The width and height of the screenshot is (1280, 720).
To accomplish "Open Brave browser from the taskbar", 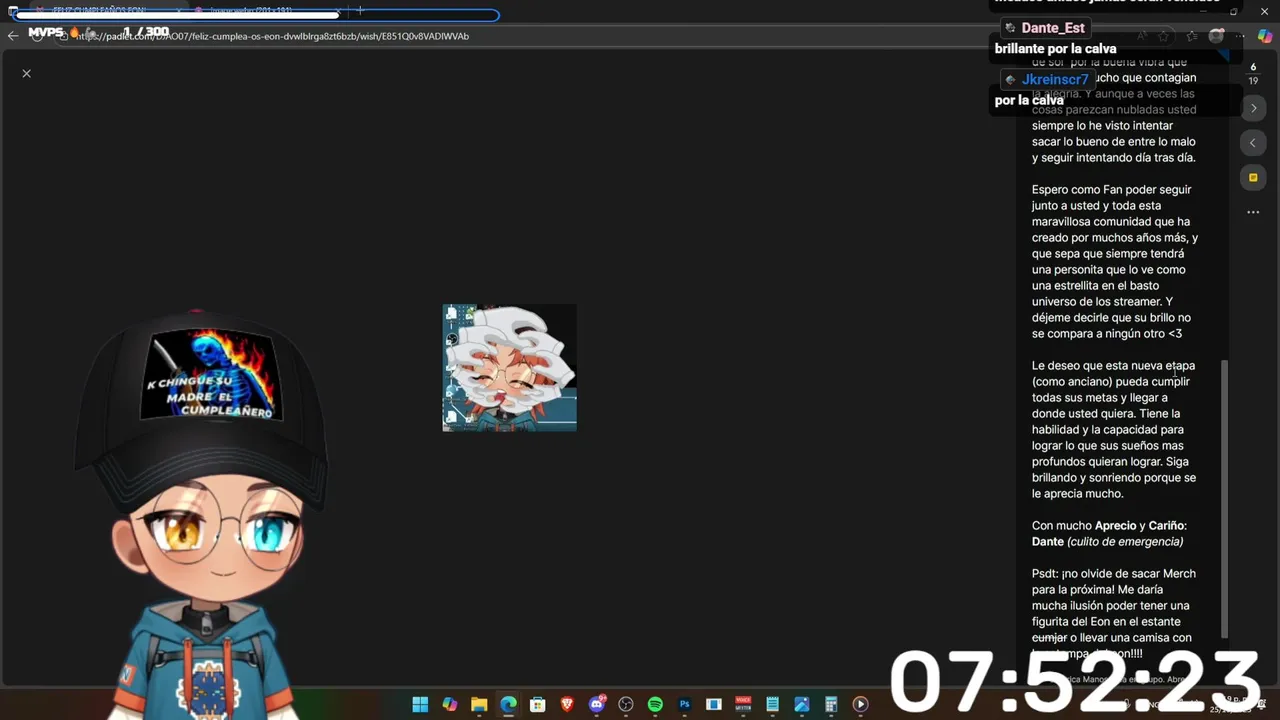I will pos(567,705).
